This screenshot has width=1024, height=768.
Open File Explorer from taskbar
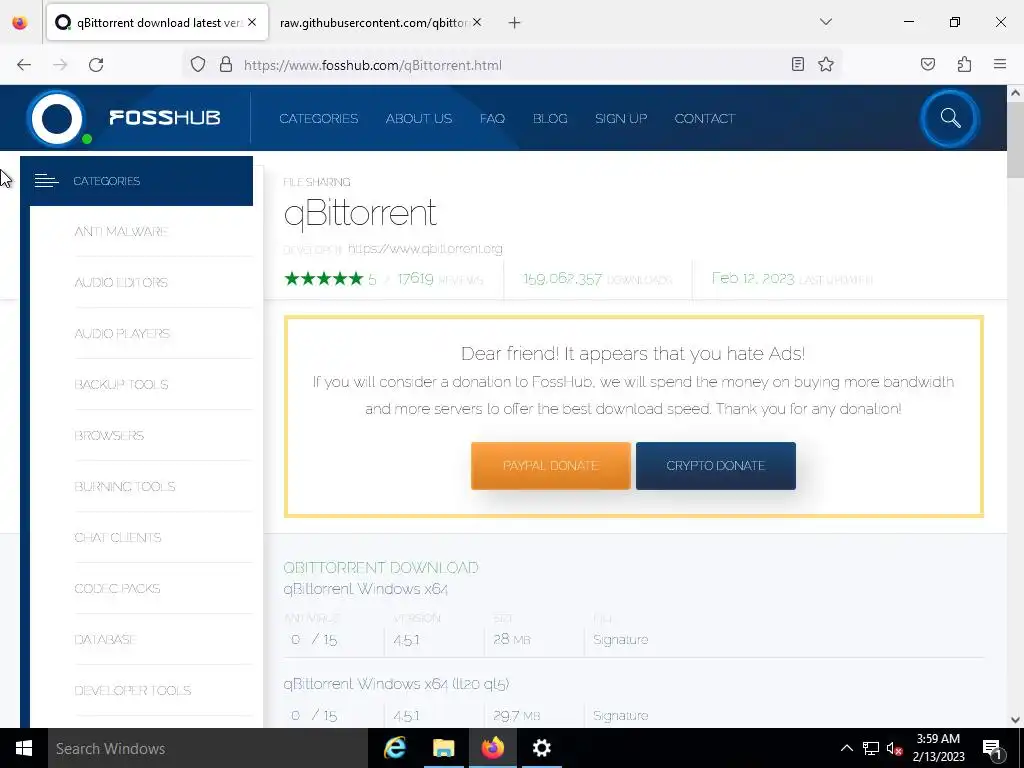click(x=443, y=748)
